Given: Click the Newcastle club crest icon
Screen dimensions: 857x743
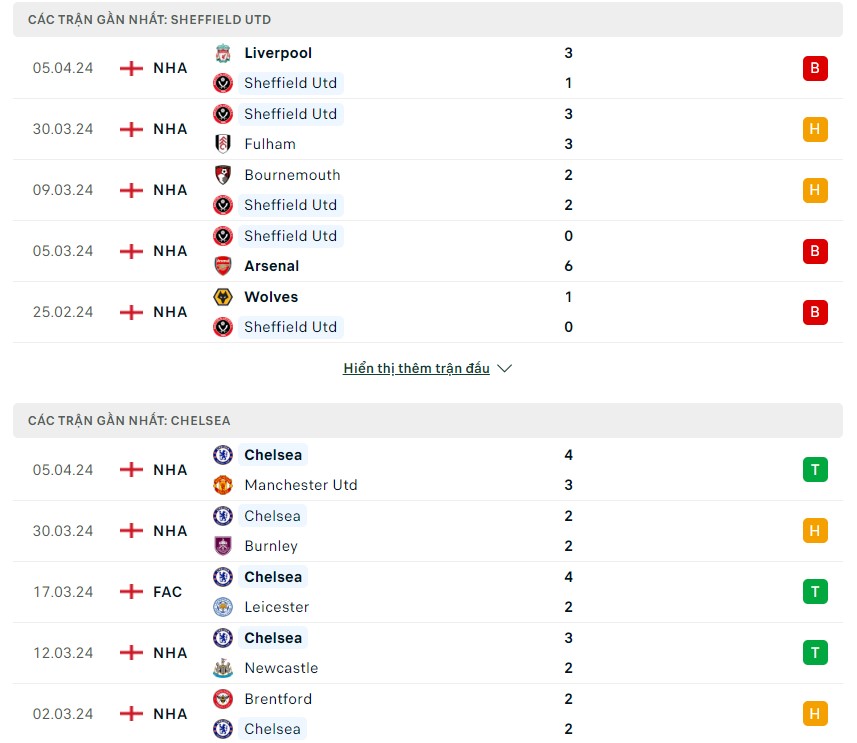Looking at the screenshot, I should pos(223,668).
